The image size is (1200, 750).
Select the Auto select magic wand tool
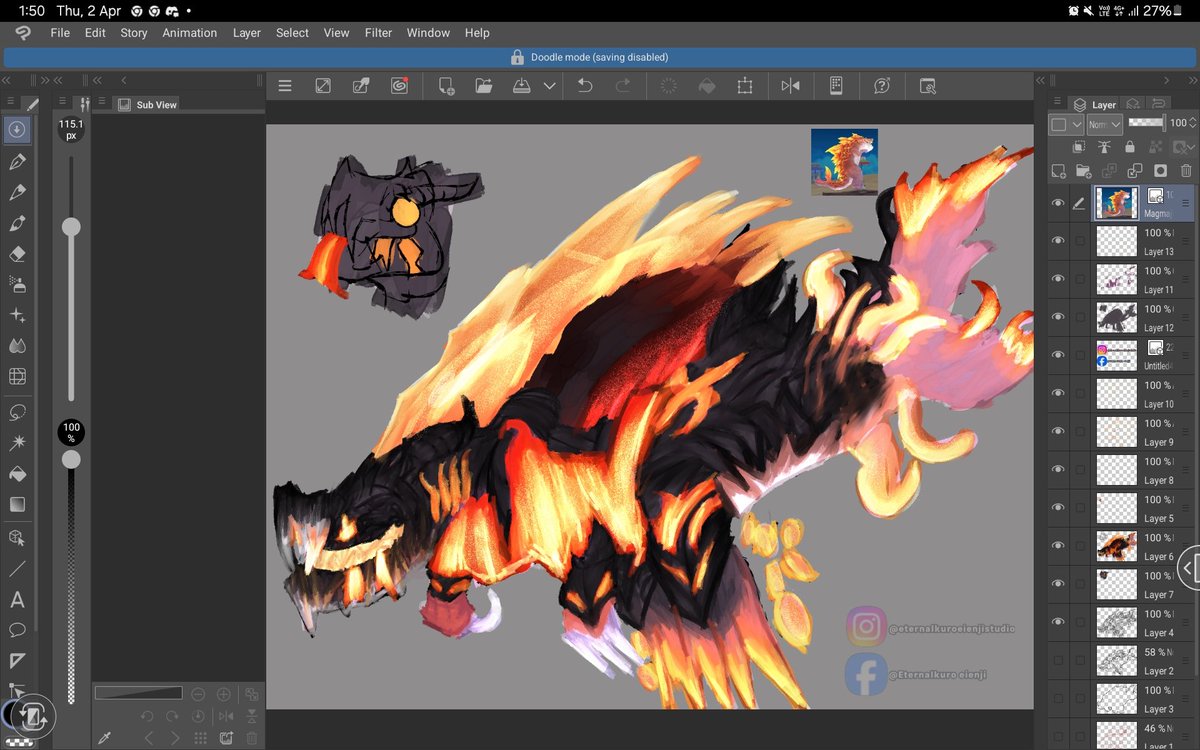17,443
